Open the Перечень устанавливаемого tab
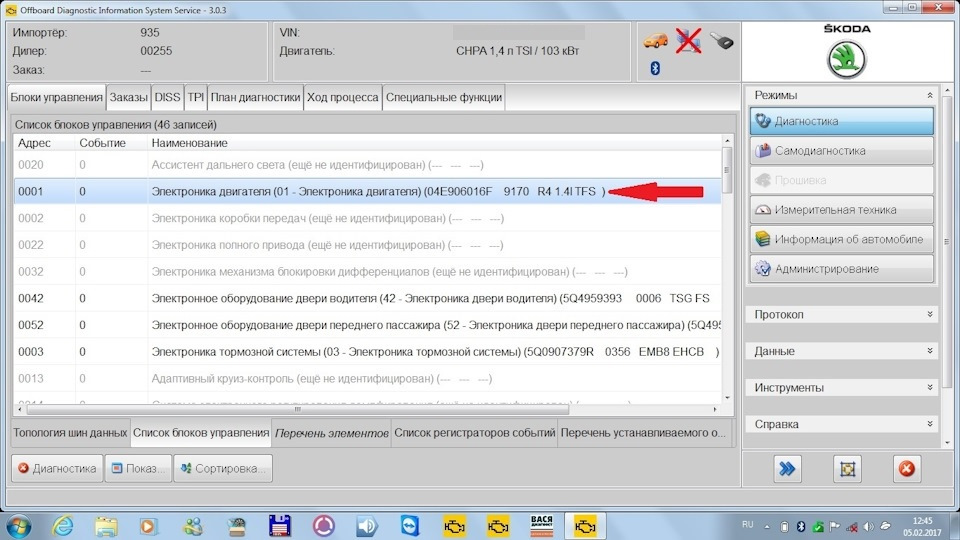This screenshot has height=540, width=960. pyautogui.click(x=643, y=433)
